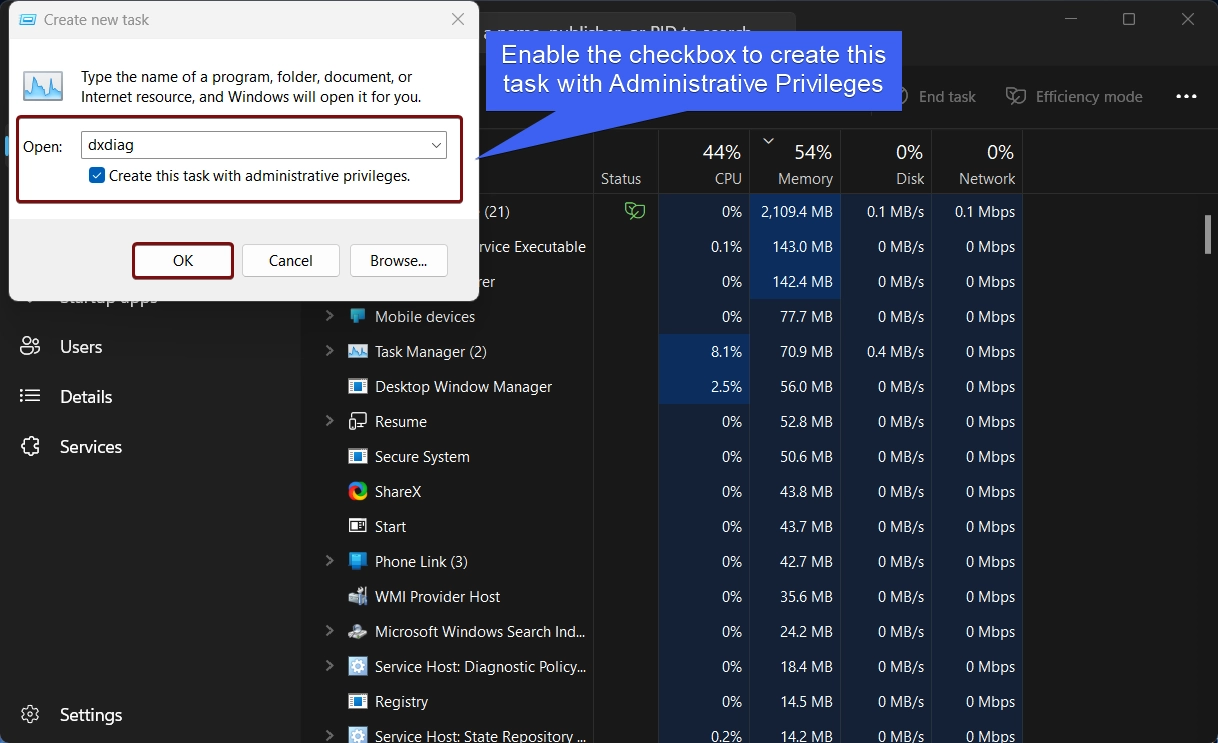Screen dimensions: 1218x743
Task: Expand the Mobile devices process group
Action: click(x=329, y=316)
